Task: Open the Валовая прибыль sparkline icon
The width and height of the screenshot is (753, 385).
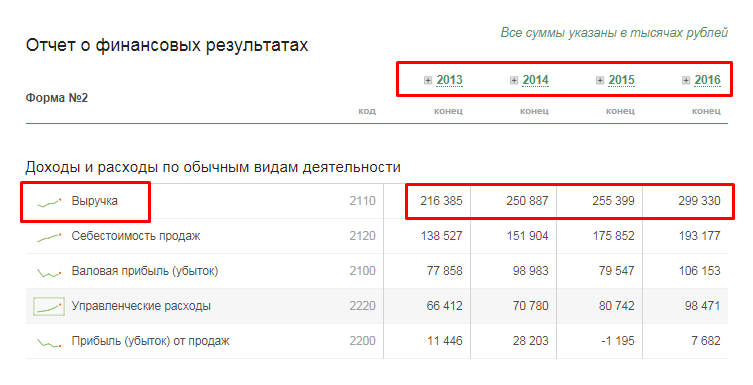Action: 49,273
